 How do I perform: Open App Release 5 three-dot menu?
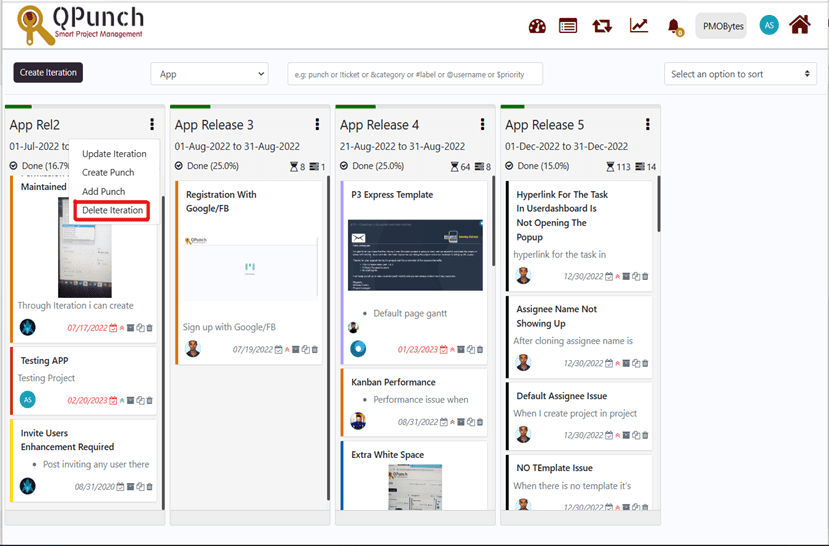click(647, 124)
